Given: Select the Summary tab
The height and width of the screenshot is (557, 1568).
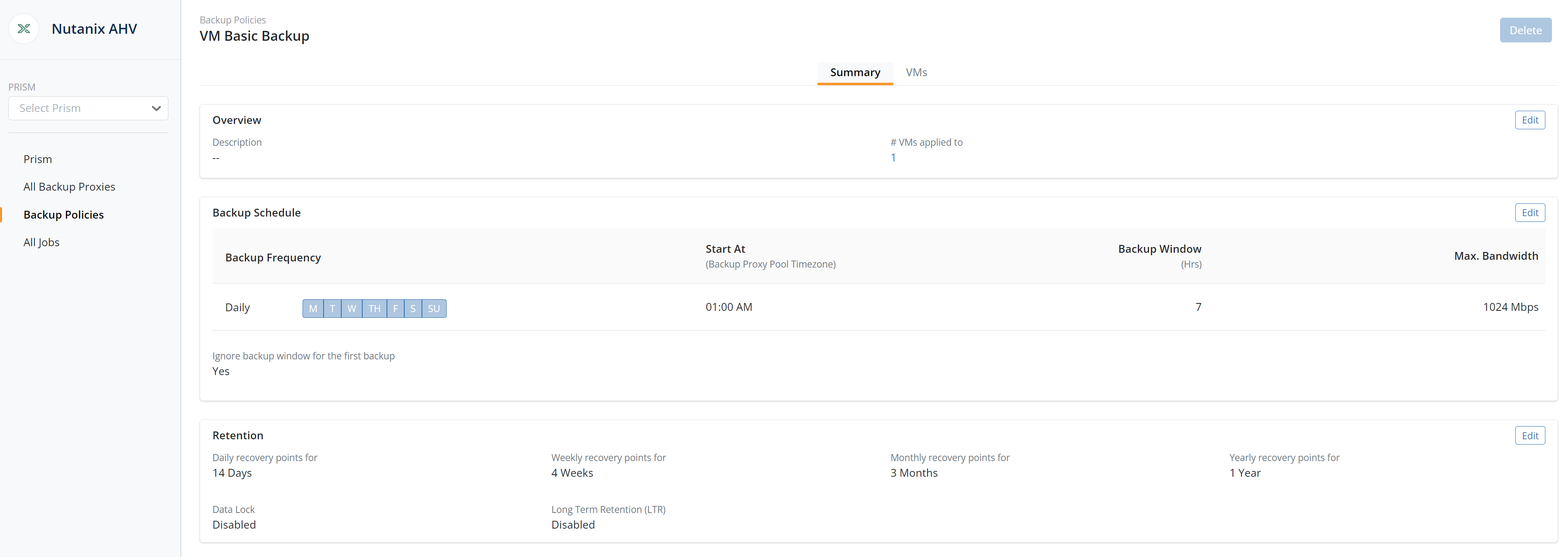Looking at the screenshot, I should [x=855, y=72].
